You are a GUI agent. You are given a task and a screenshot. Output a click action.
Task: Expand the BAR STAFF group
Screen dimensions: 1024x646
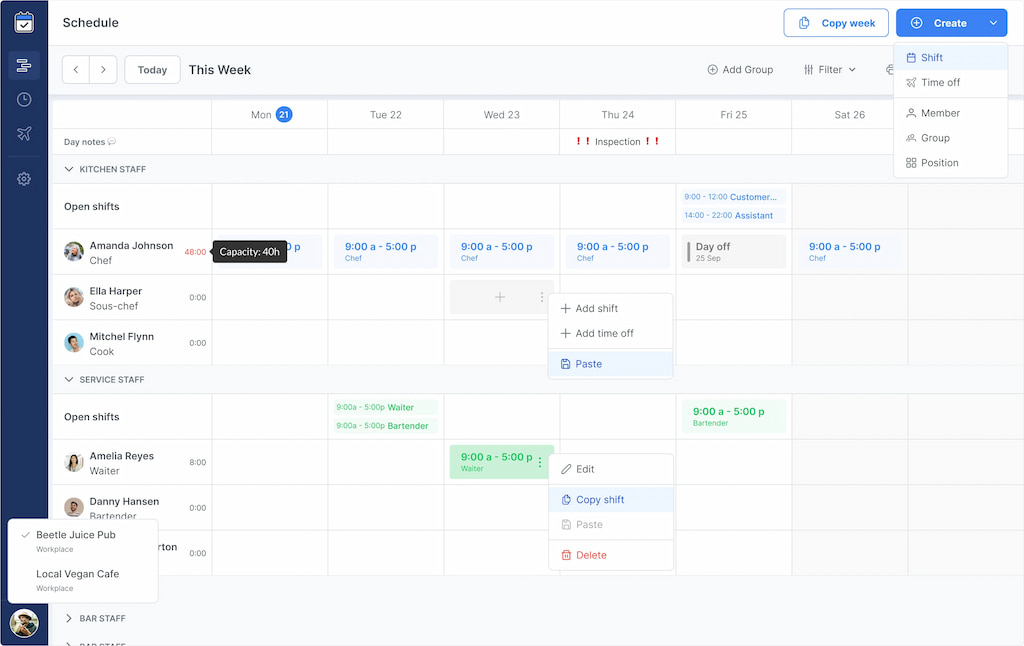67,618
